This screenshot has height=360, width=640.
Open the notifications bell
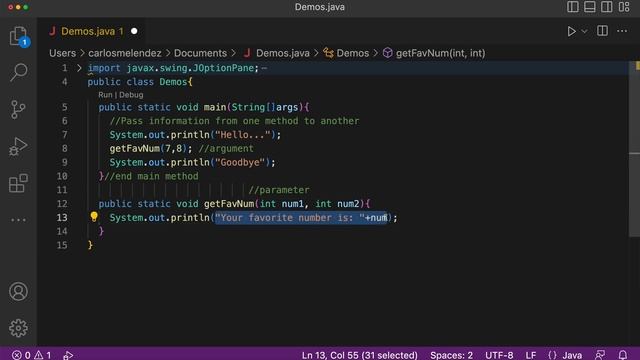623,355
